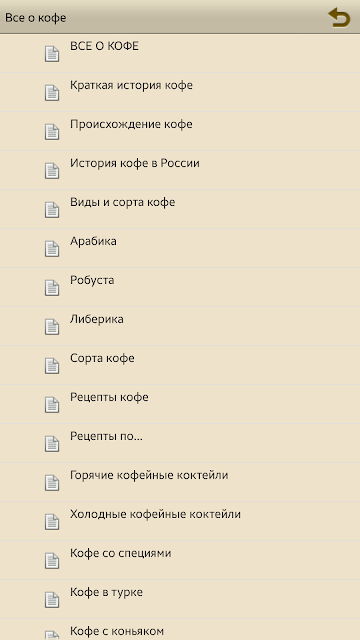Select История кофе в России

pyautogui.click(x=180, y=171)
